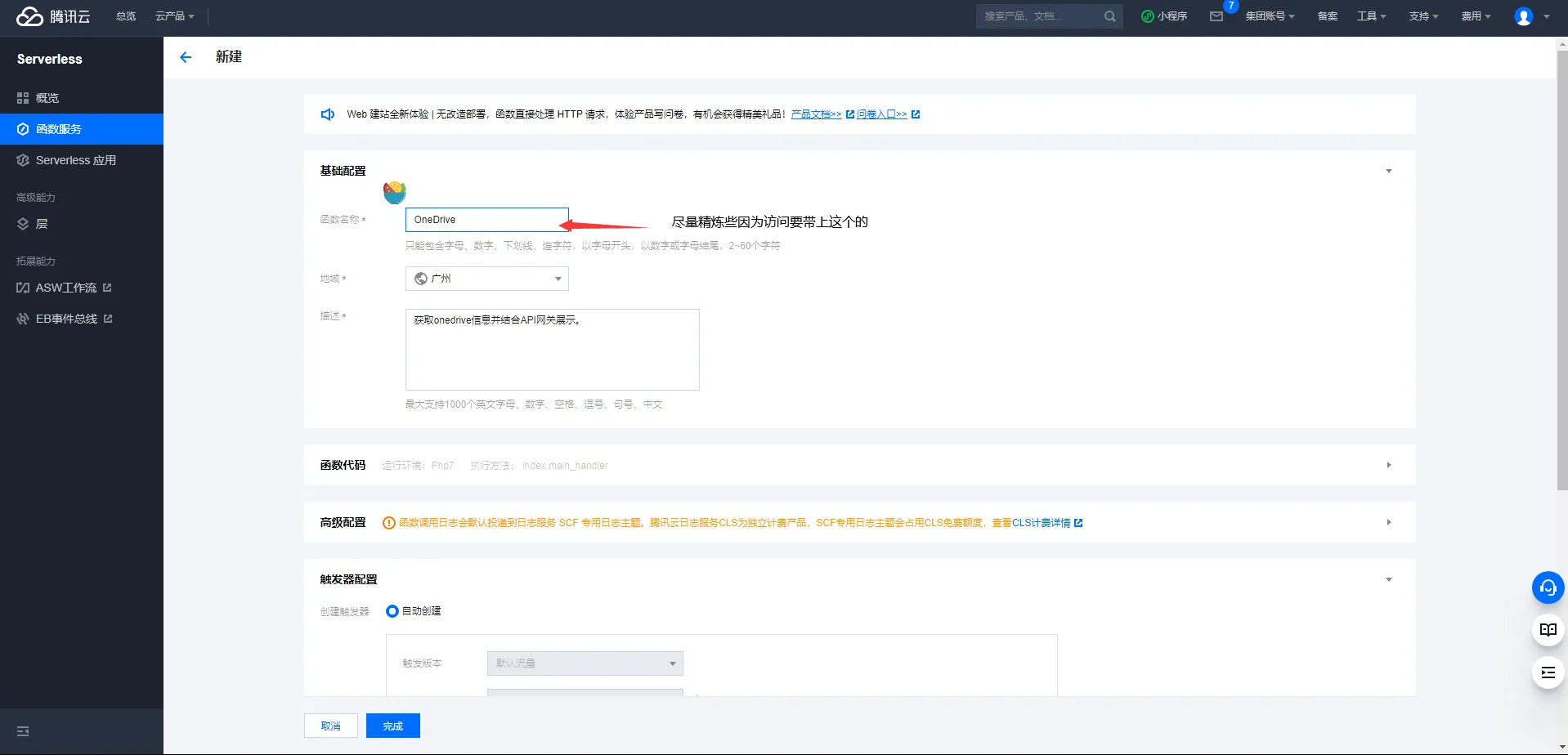Open the customer service headset icon
The image size is (1568, 755).
(x=1548, y=587)
